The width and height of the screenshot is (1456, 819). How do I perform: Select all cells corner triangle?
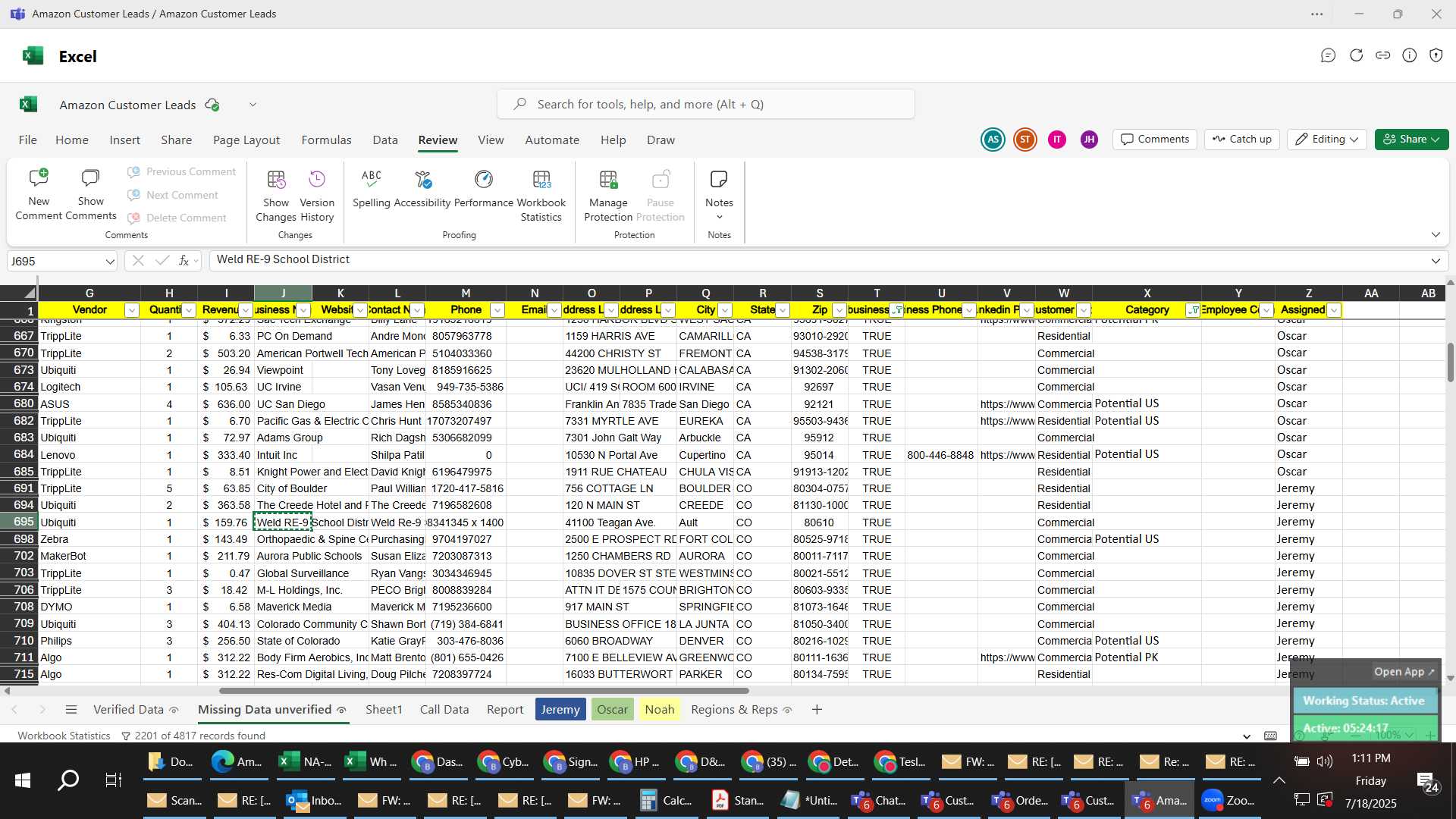point(29,293)
